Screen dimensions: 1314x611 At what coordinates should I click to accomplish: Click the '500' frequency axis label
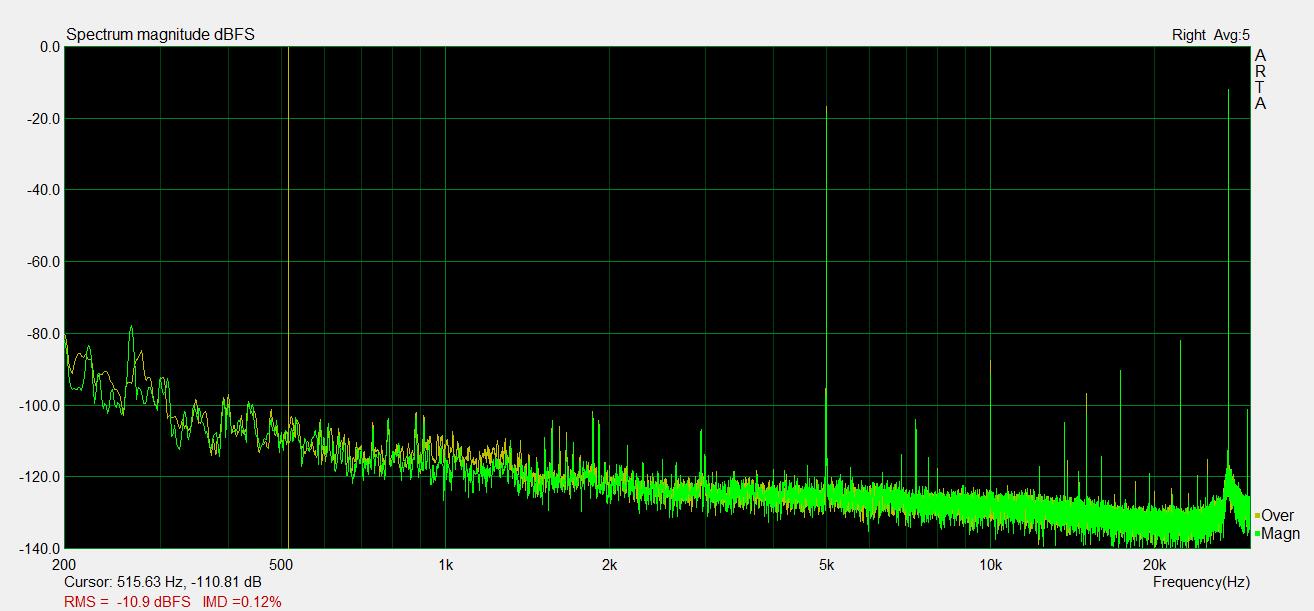click(x=281, y=565)
